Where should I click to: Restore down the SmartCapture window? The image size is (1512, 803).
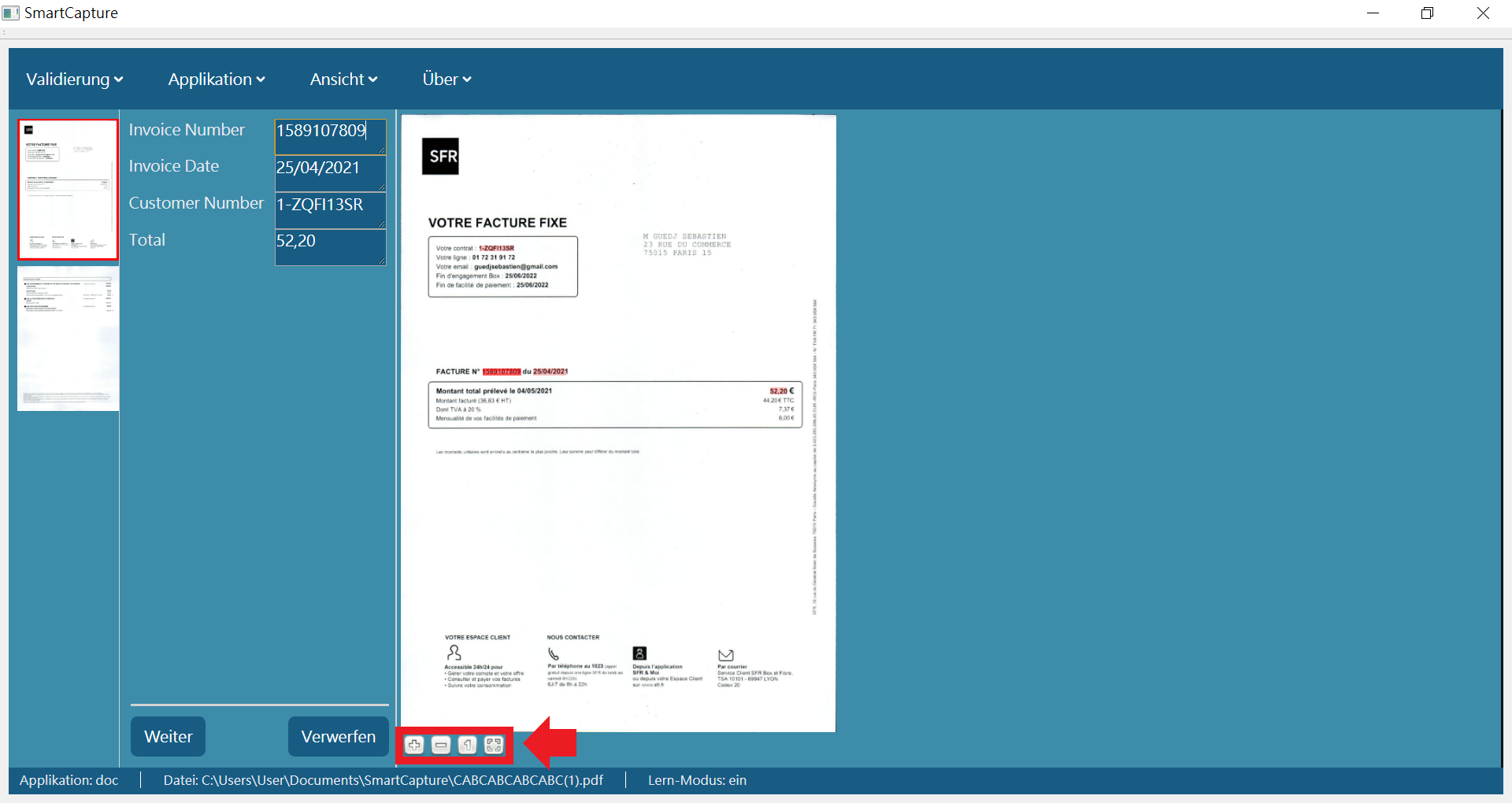pos(1427,13)
